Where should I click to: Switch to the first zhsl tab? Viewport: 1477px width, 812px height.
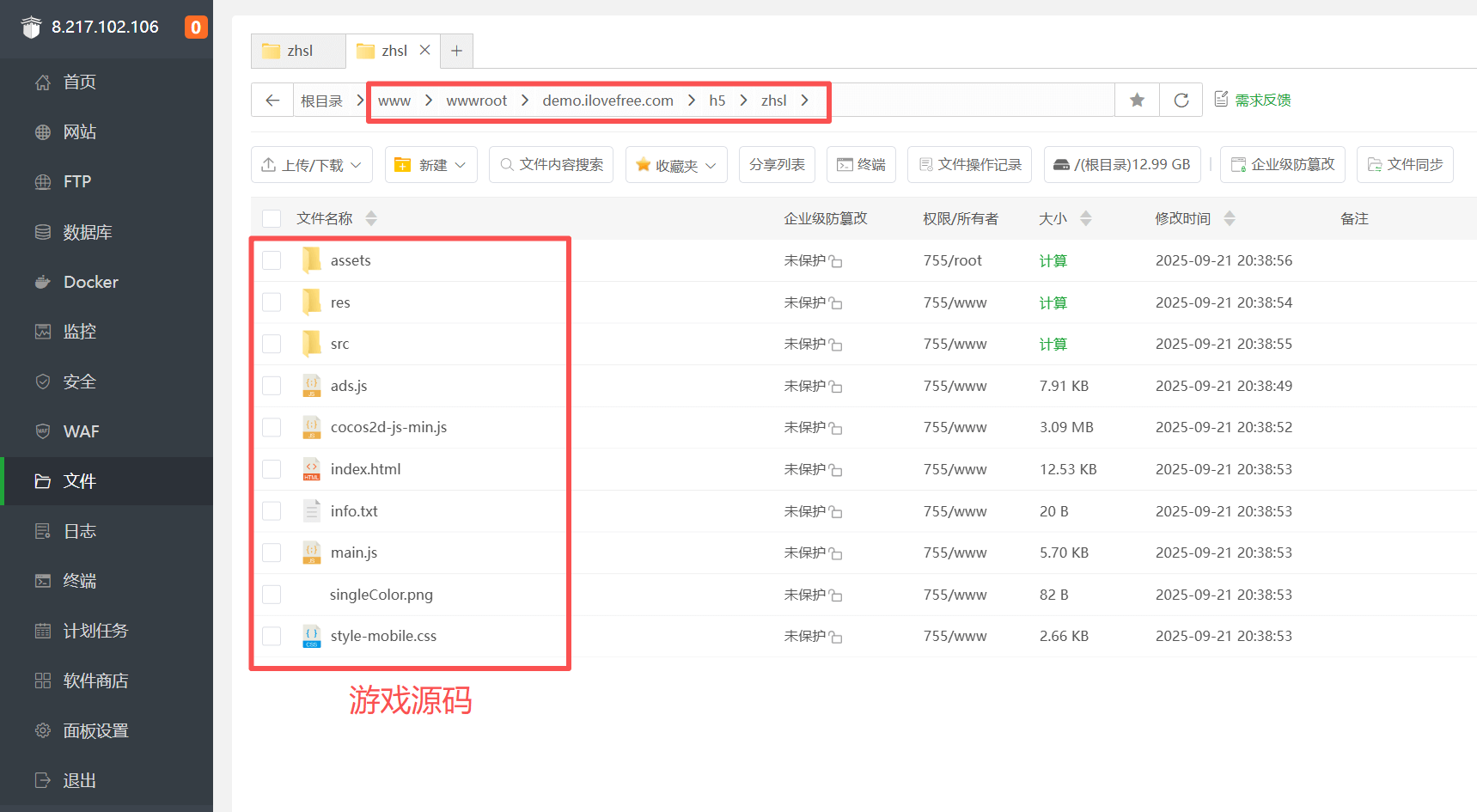click(x=297, y=50)
